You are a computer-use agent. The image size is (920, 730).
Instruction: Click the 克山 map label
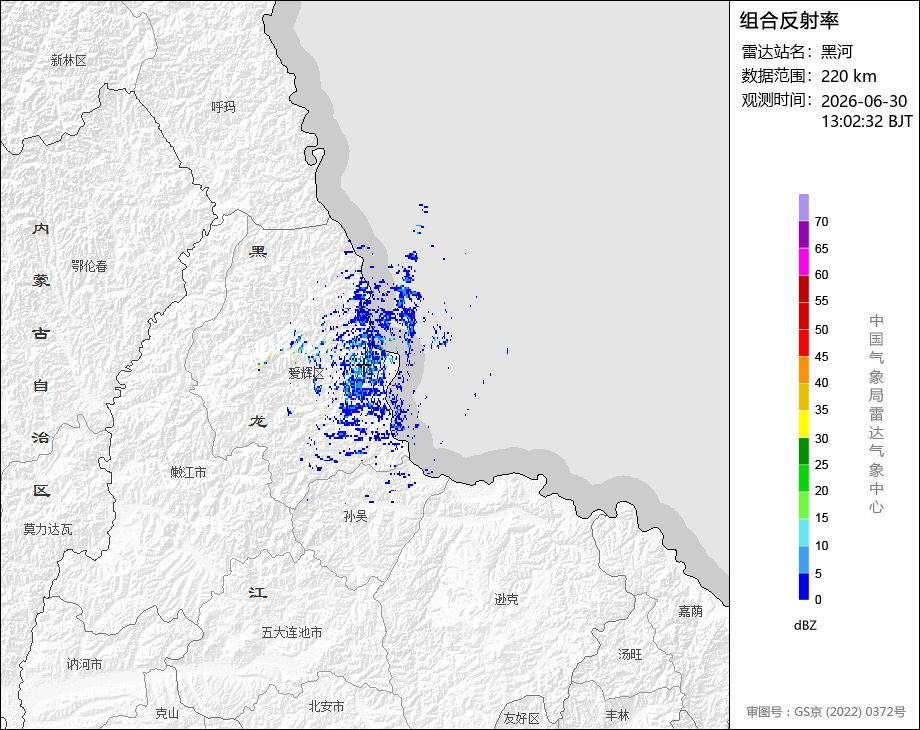tap(167, 714)
